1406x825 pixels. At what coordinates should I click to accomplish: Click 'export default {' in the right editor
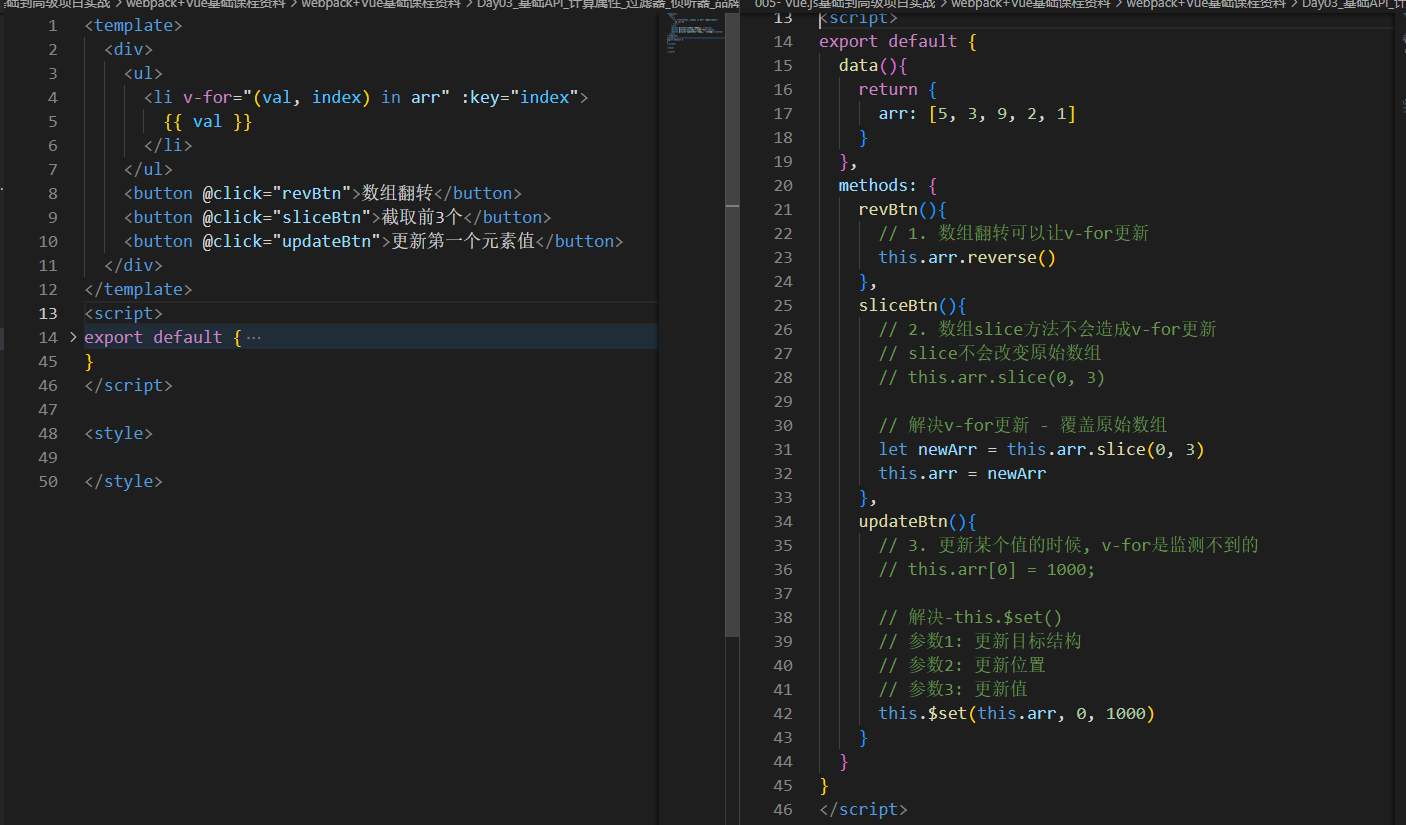tap(897, 41)
